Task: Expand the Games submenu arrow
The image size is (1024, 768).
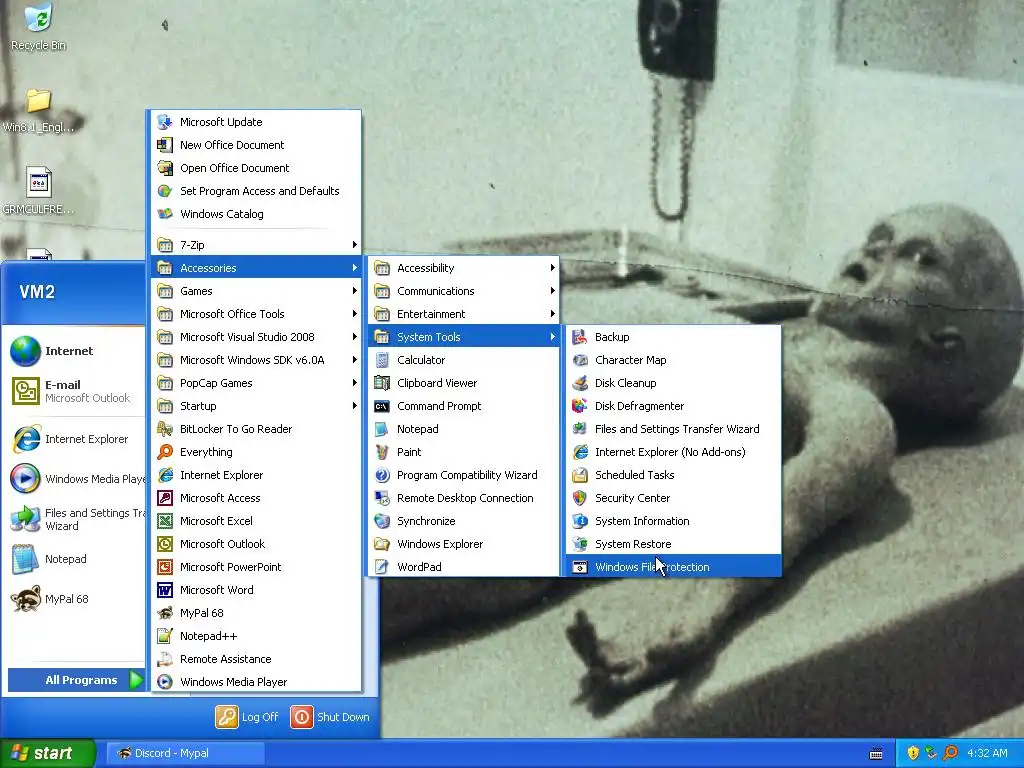Action: tap(355, 291)
